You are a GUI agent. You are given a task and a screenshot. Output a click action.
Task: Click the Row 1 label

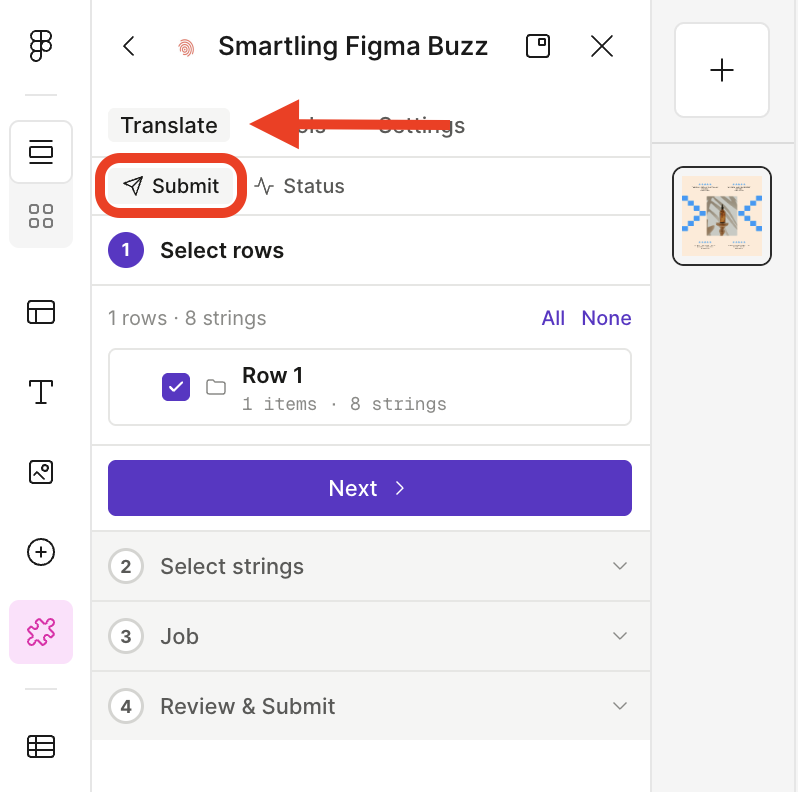point(273,376)
